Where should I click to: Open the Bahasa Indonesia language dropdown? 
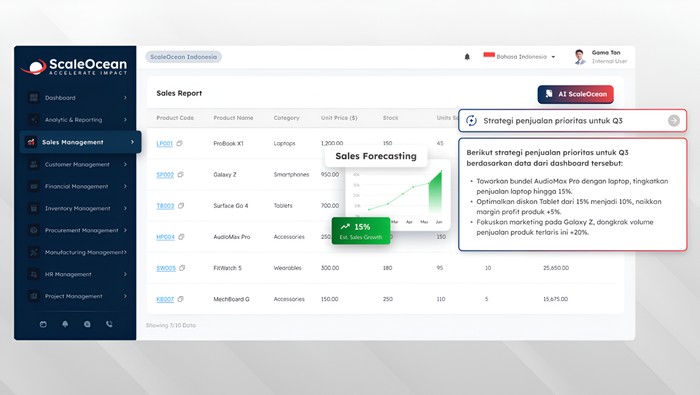520,57
